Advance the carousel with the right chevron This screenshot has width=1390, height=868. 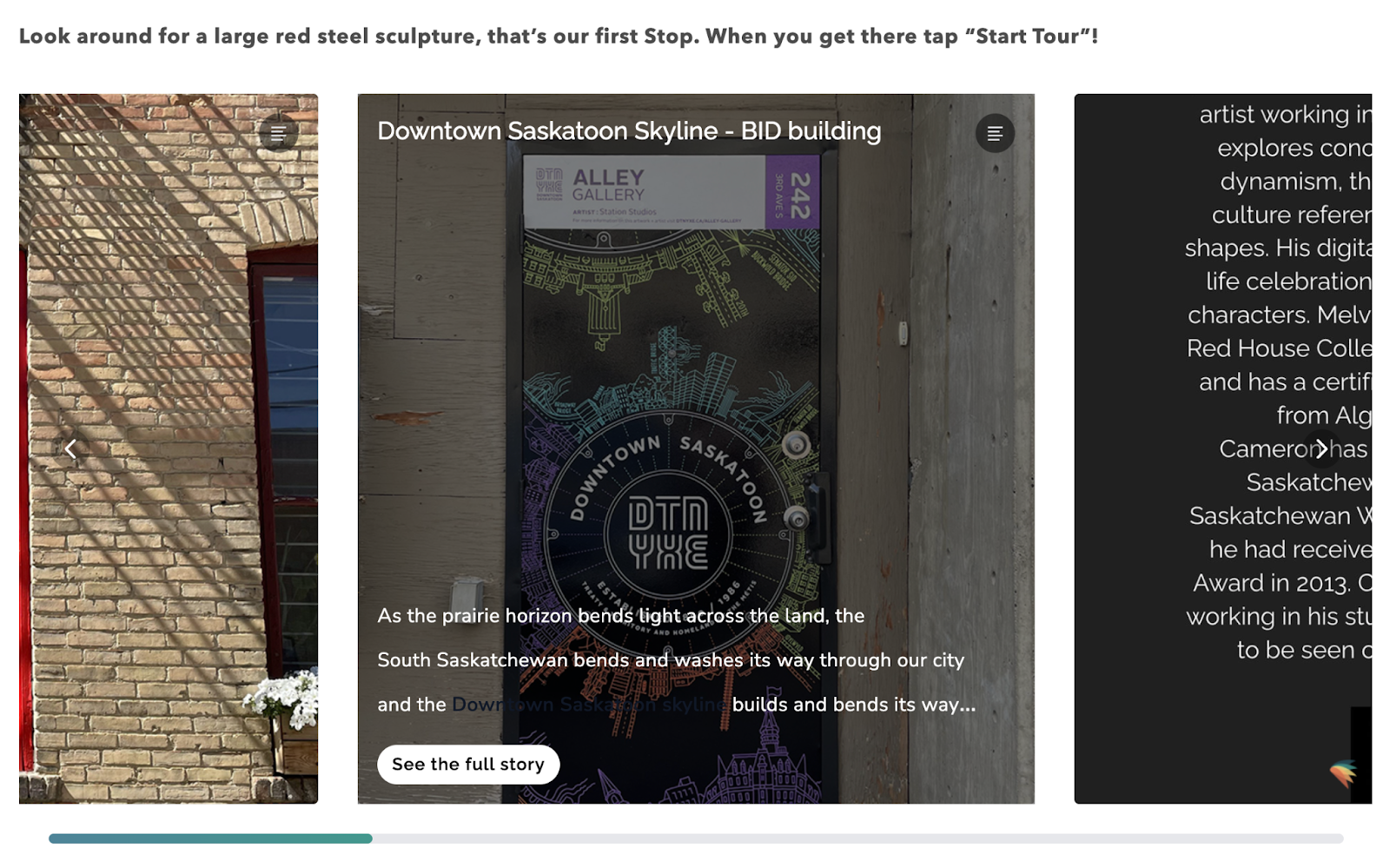click(1320, 448)
